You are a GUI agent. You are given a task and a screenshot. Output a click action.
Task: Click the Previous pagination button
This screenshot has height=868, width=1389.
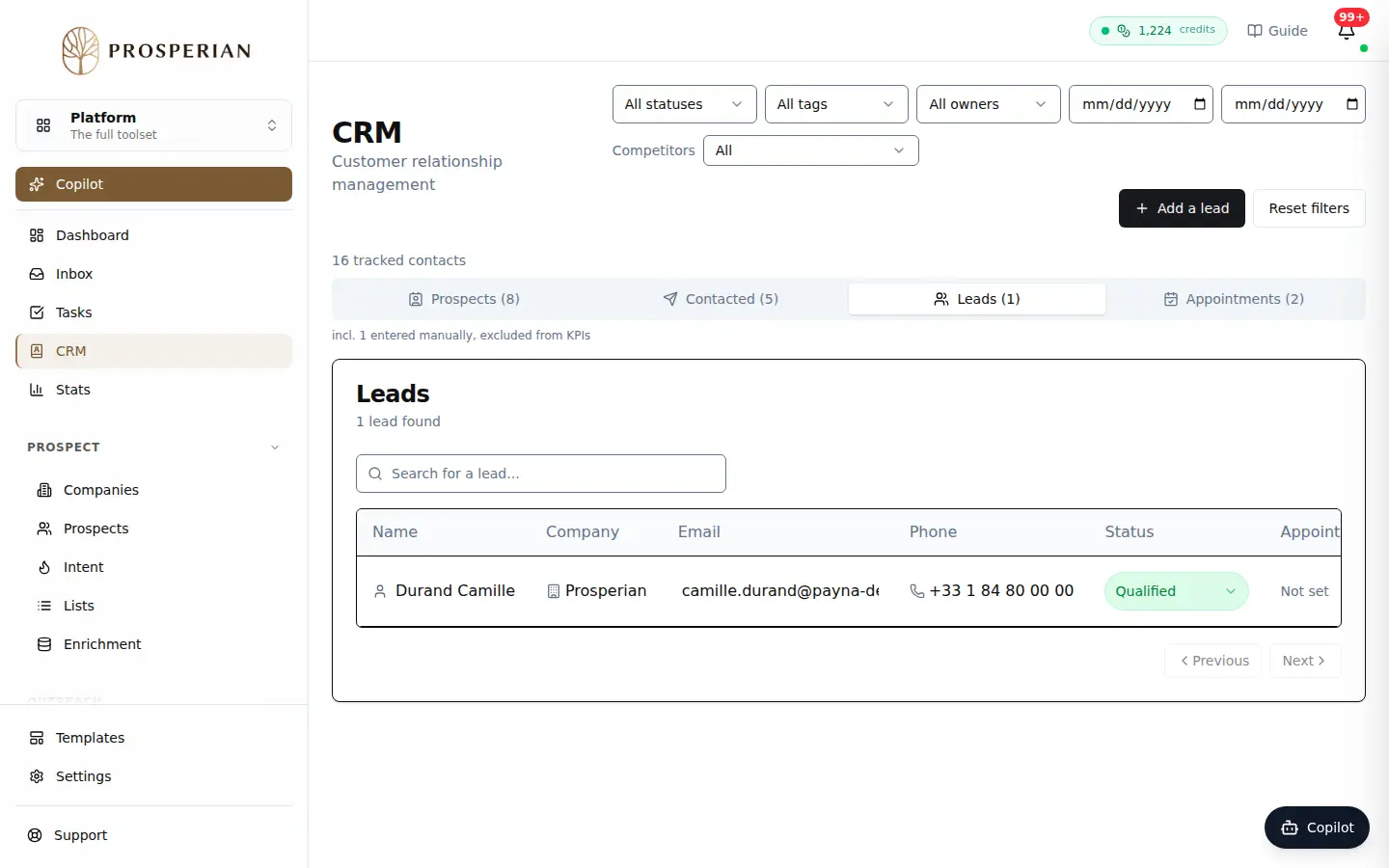tap(1212, 661)
